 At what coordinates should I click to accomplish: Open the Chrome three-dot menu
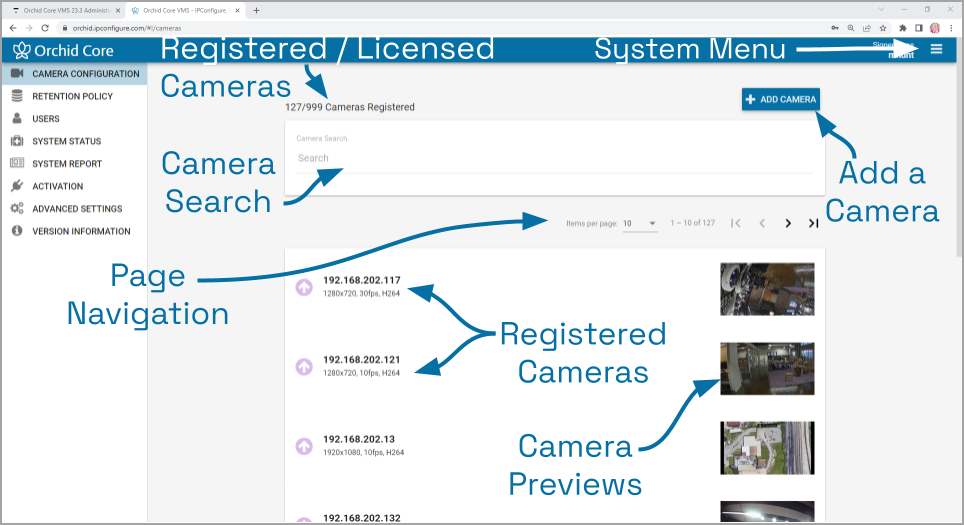point(951,28)
